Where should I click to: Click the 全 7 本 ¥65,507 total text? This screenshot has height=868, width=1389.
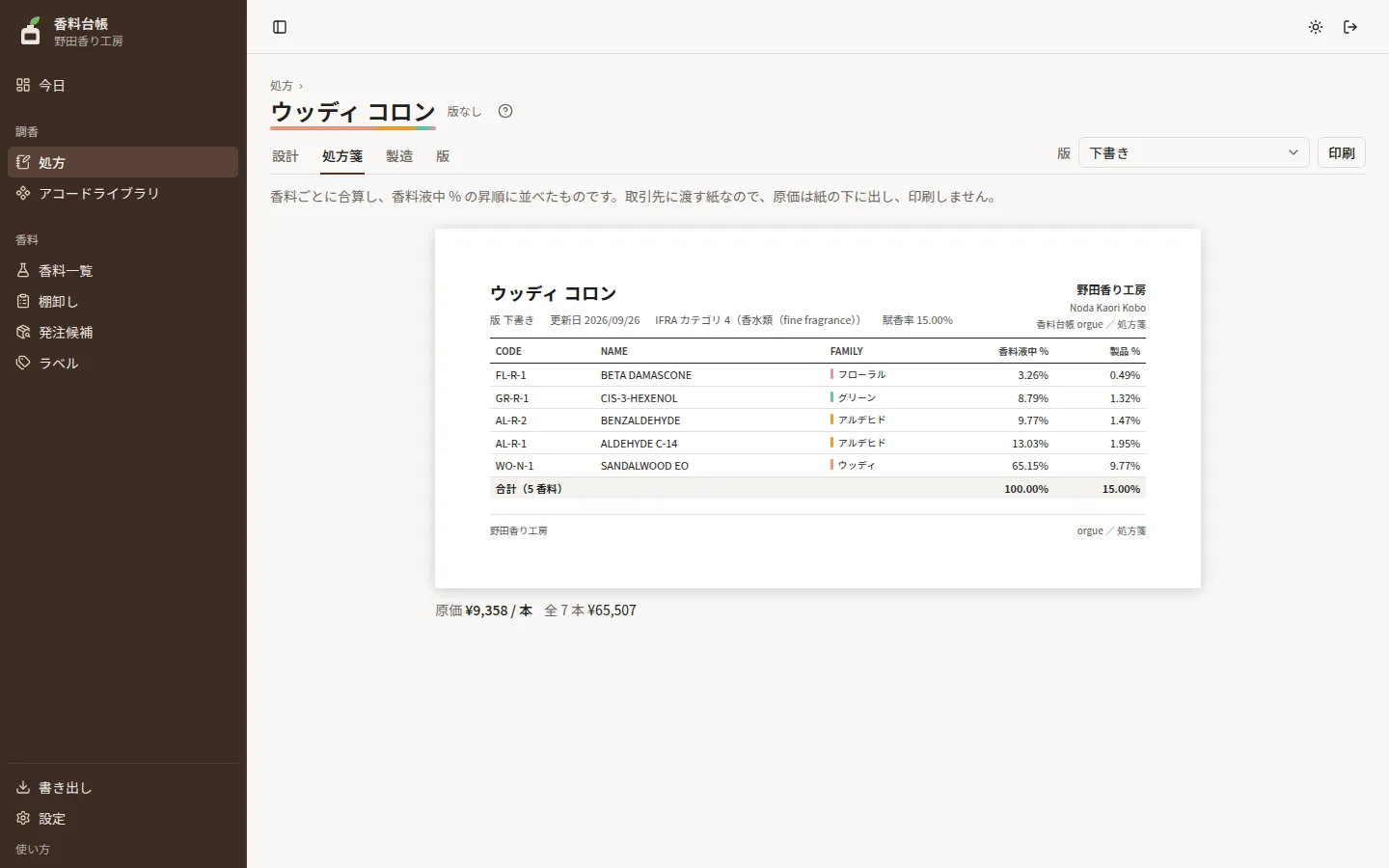[590, 610]
